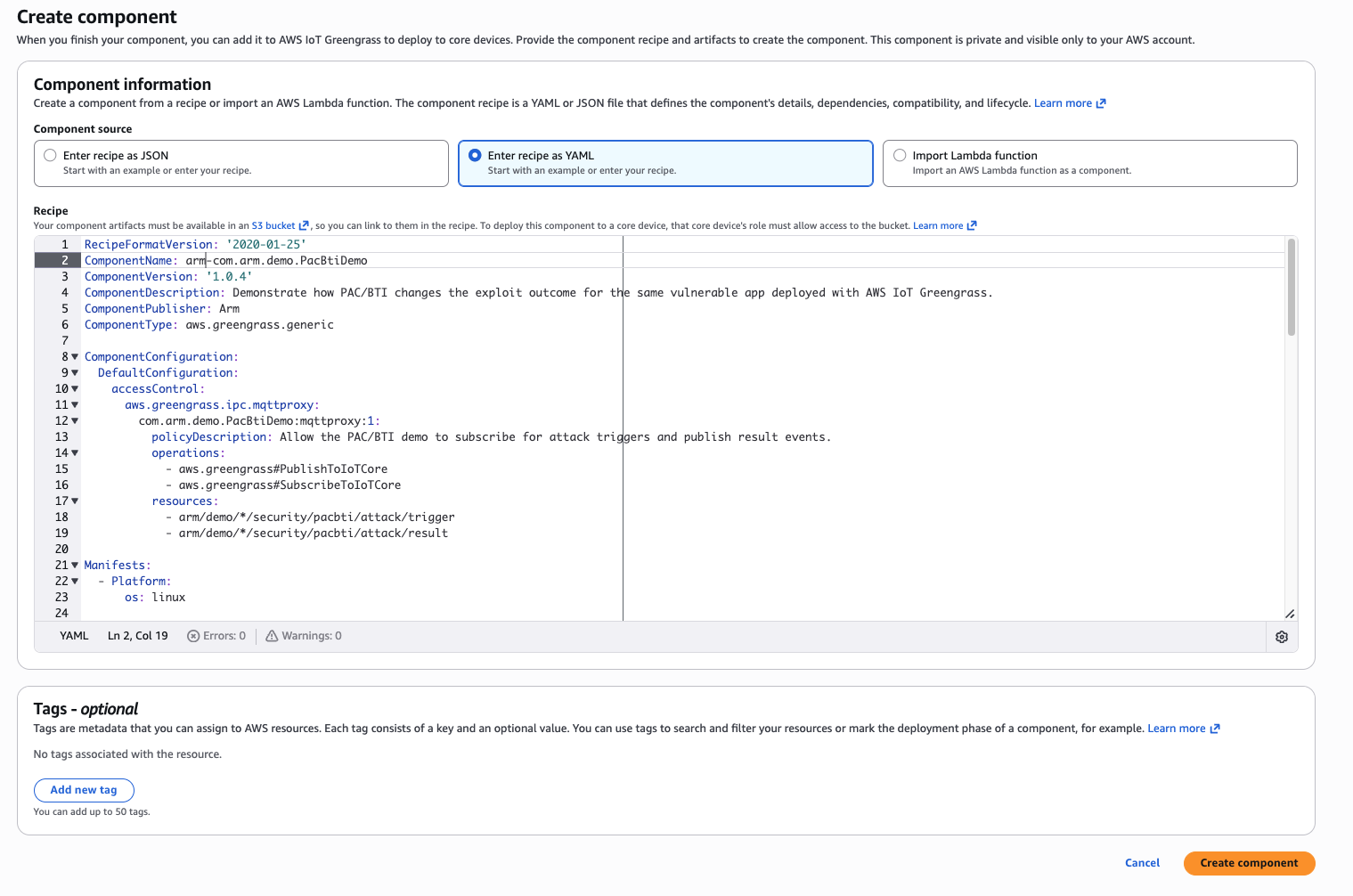The image size is (1353, 896).
Task: Collapse Platform fold on line 22
Action: [75, 582]
